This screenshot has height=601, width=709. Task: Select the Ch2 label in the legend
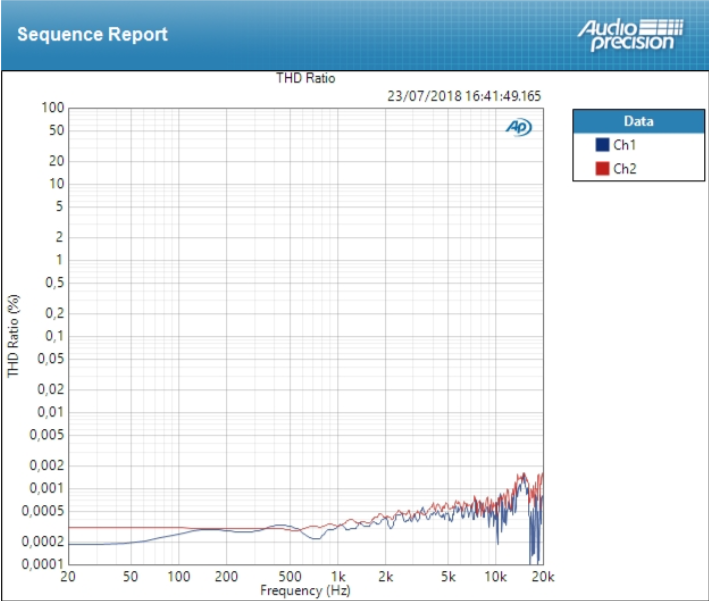[623, 168]
